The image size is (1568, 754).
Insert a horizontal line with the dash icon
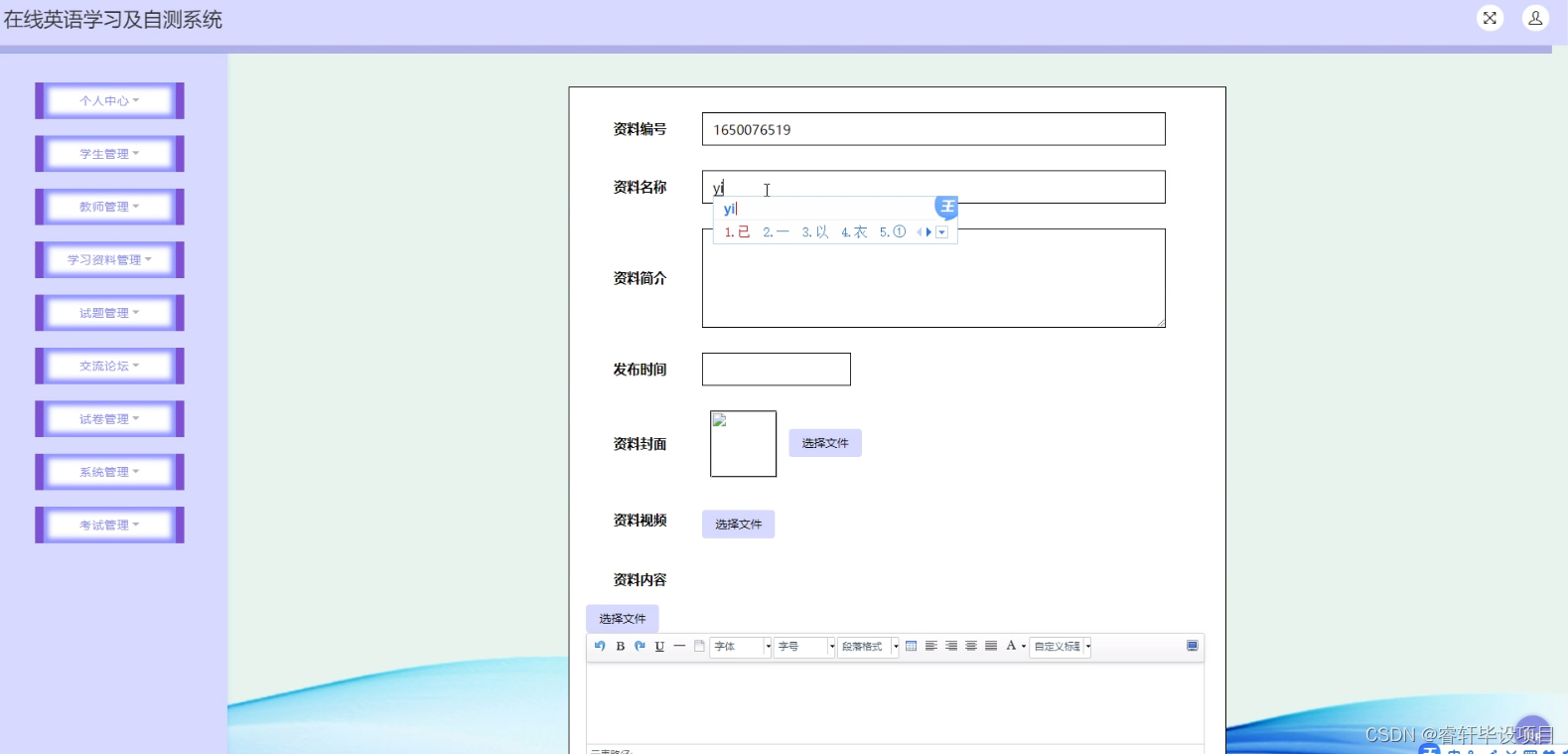[x=679, y=646]
